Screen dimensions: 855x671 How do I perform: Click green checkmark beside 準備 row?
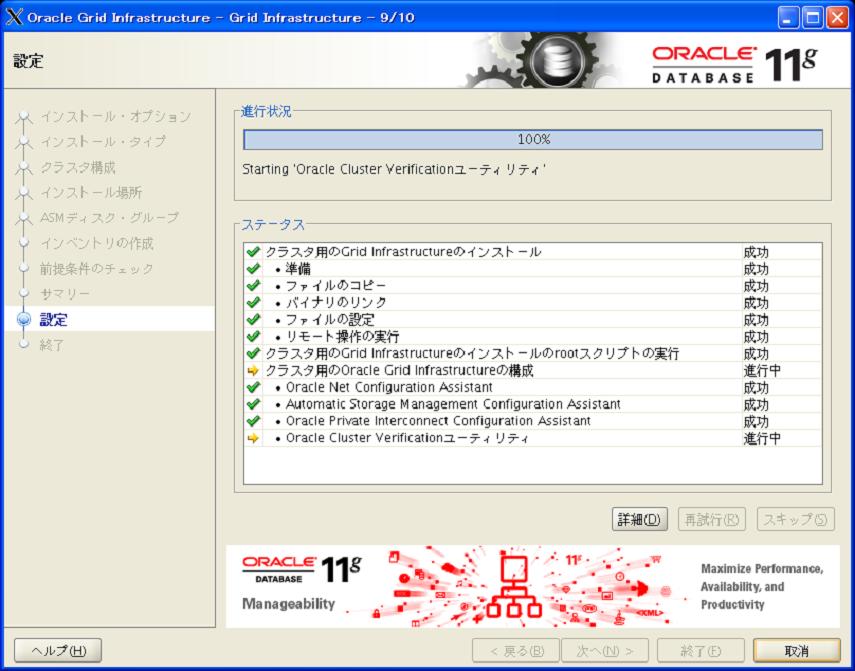253,269
